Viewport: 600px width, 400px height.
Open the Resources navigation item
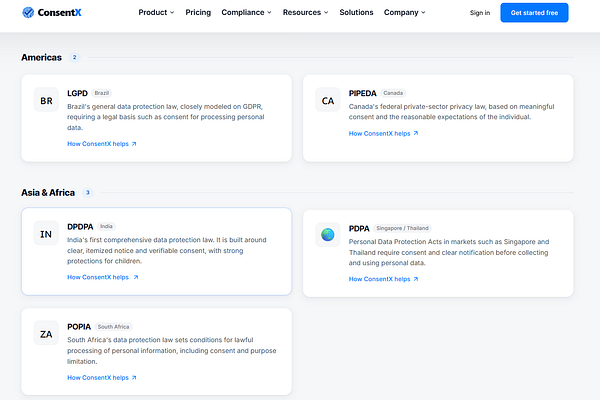(x=305, y=13)
